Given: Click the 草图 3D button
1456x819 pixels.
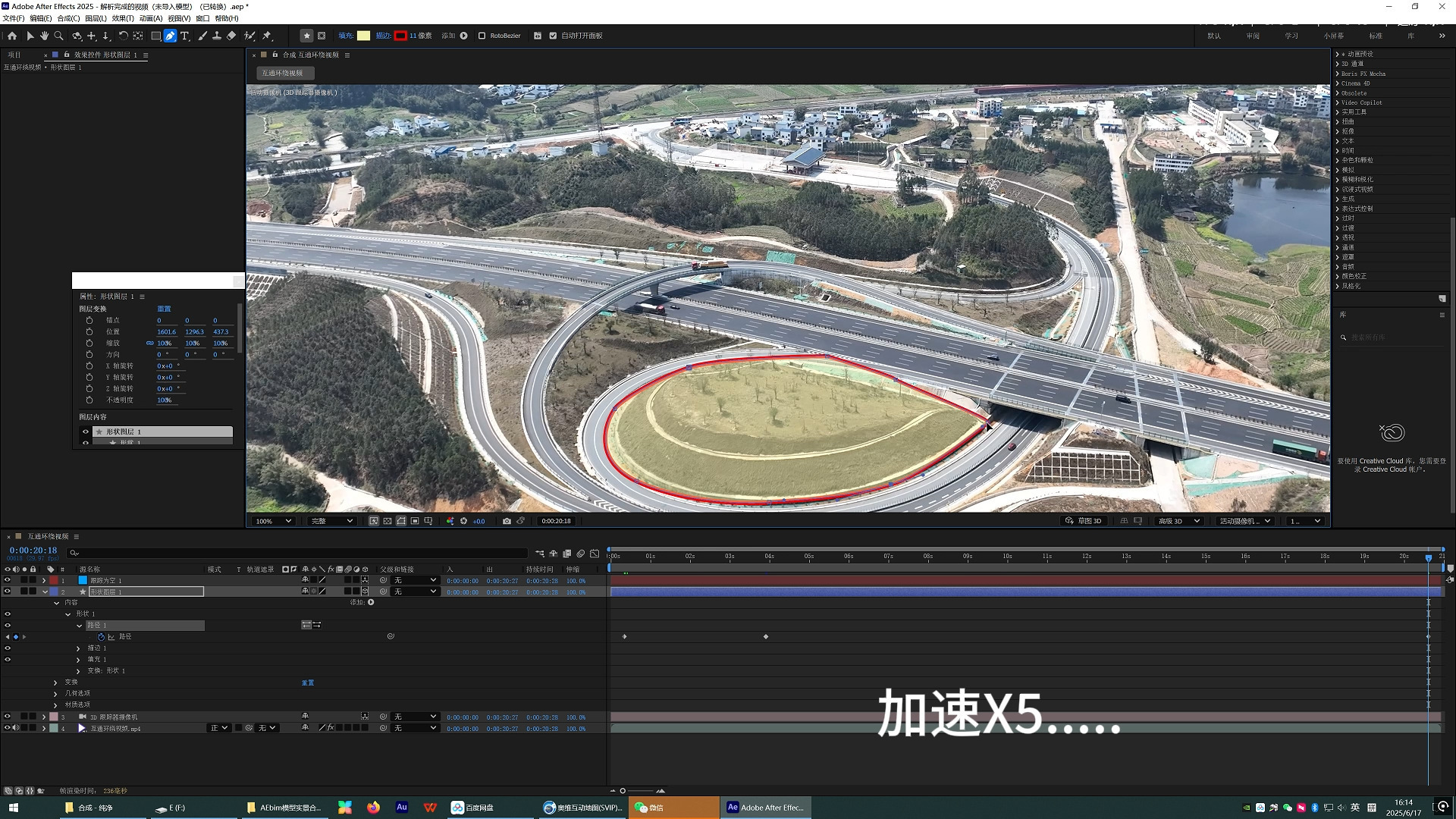Looking at the screenshot, I should coord(1083,521).
